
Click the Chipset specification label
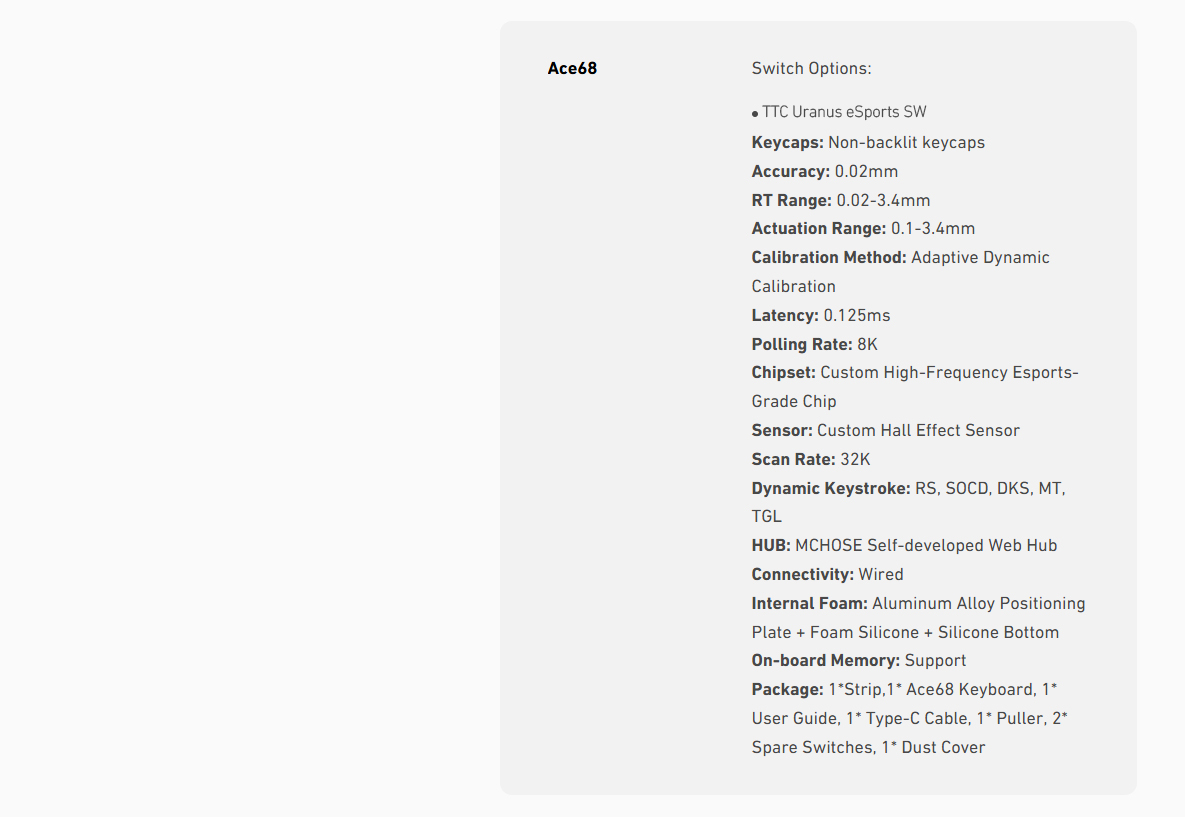(x=784, y=373)
